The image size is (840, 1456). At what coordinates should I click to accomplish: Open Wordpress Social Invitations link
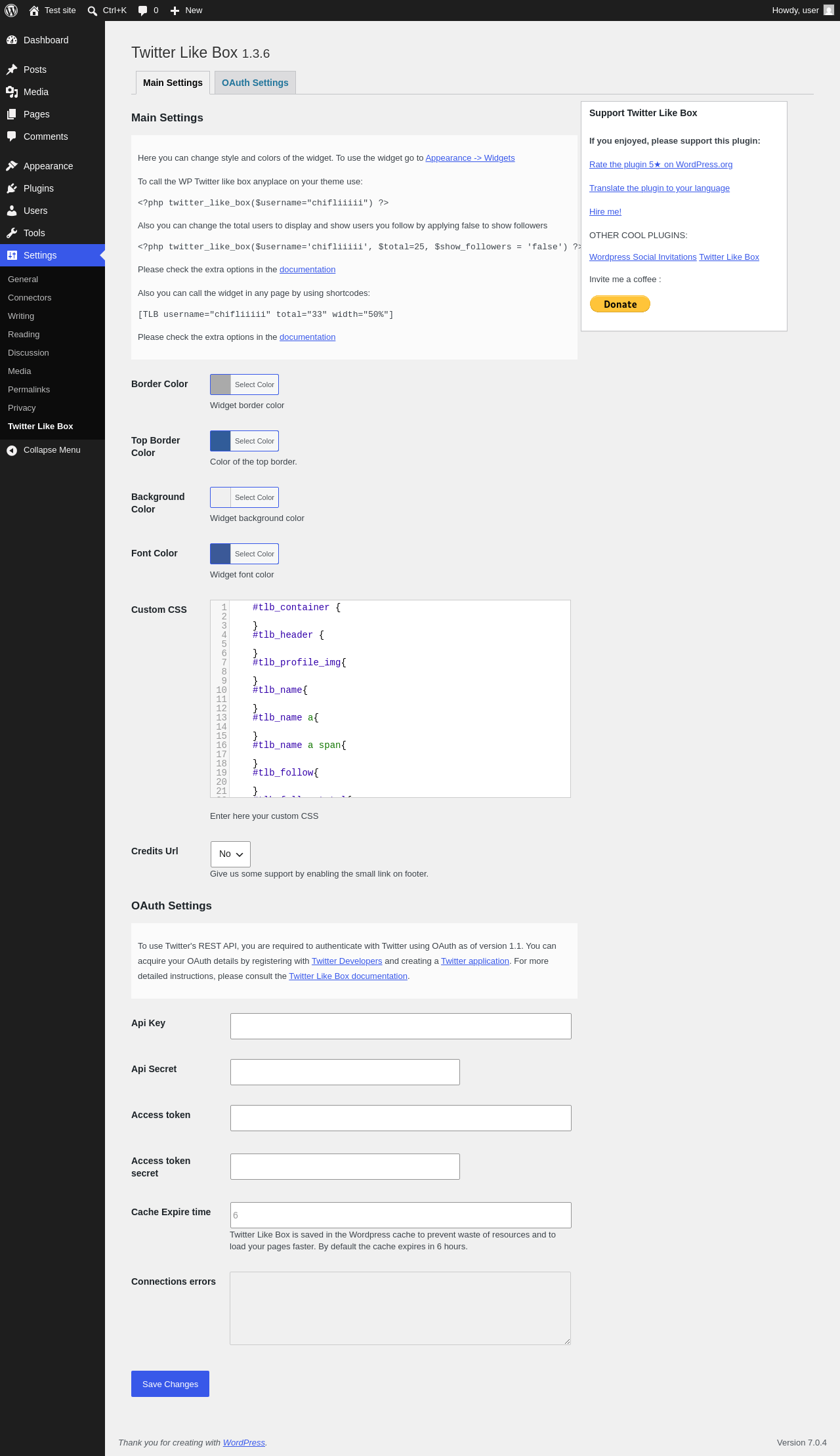pyautogui.click(x=643, y=257)
